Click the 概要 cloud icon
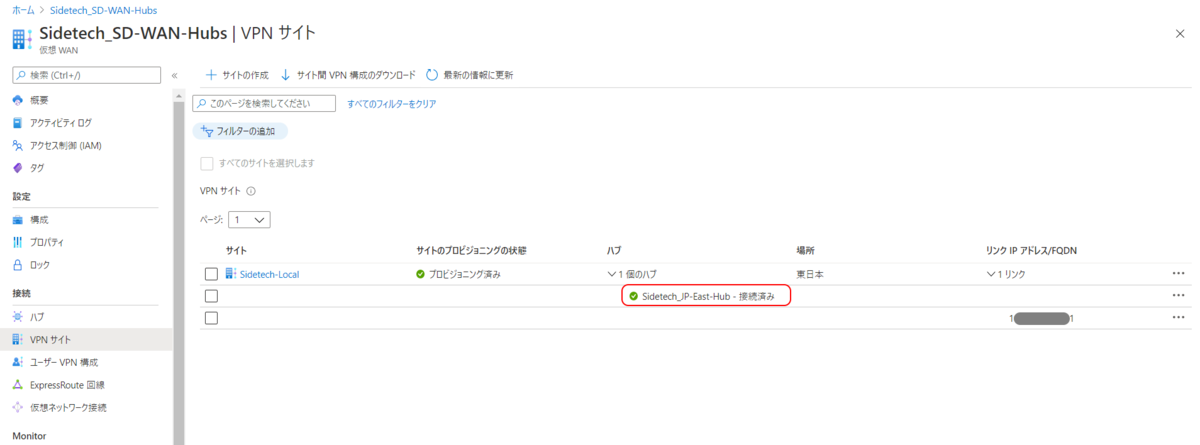Screen dimensions: 1200x445 click(x=18, y=100)
